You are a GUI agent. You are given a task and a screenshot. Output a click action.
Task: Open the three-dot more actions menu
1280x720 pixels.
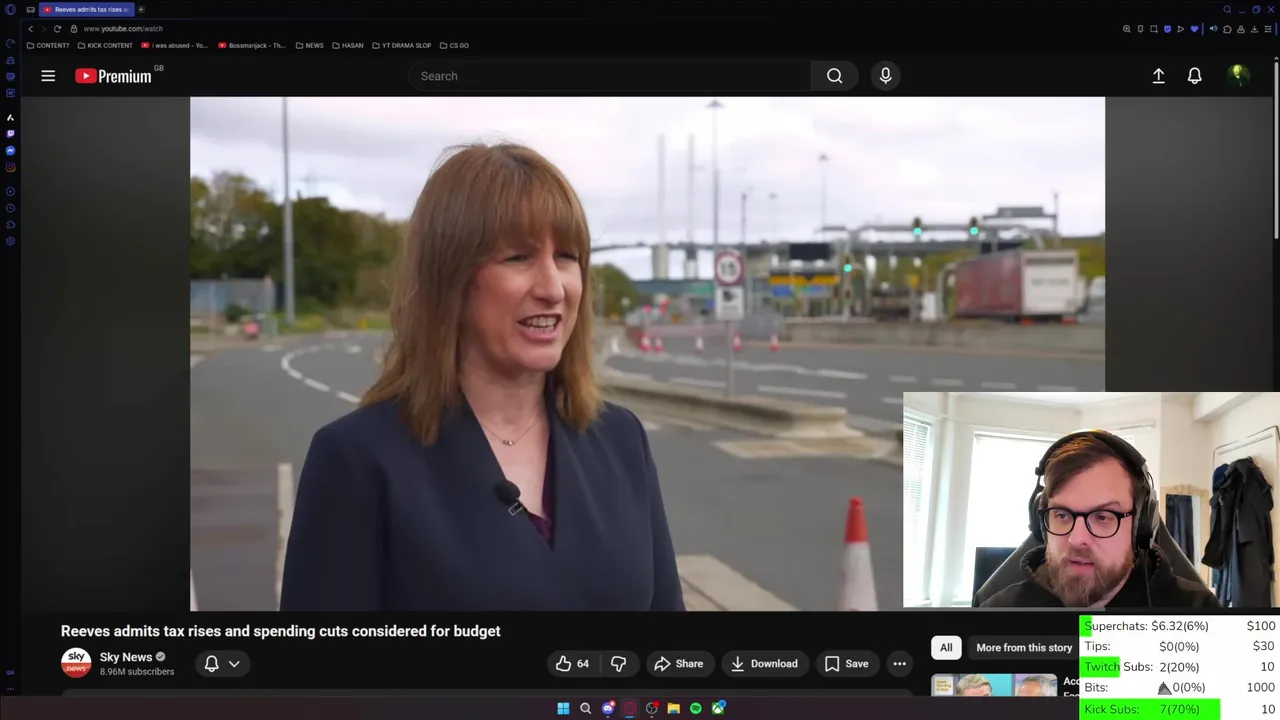(x=899, y=664)
